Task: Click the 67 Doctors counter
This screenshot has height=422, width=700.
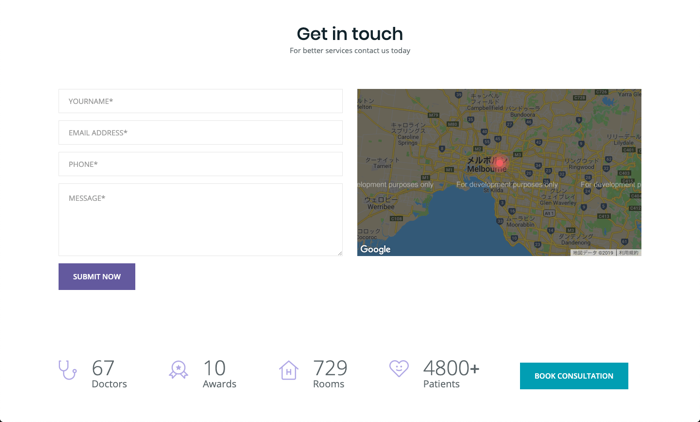Action: click(109, 374)
